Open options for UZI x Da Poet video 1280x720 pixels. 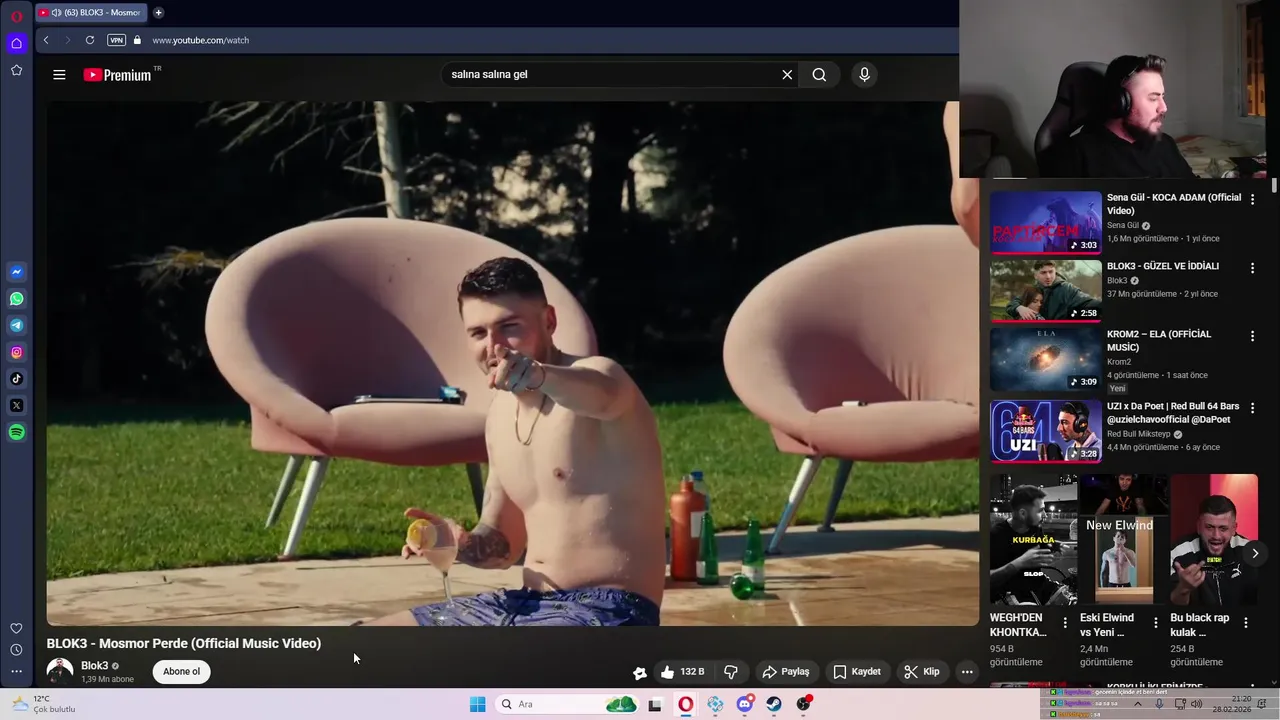(x=1252, y=408)
